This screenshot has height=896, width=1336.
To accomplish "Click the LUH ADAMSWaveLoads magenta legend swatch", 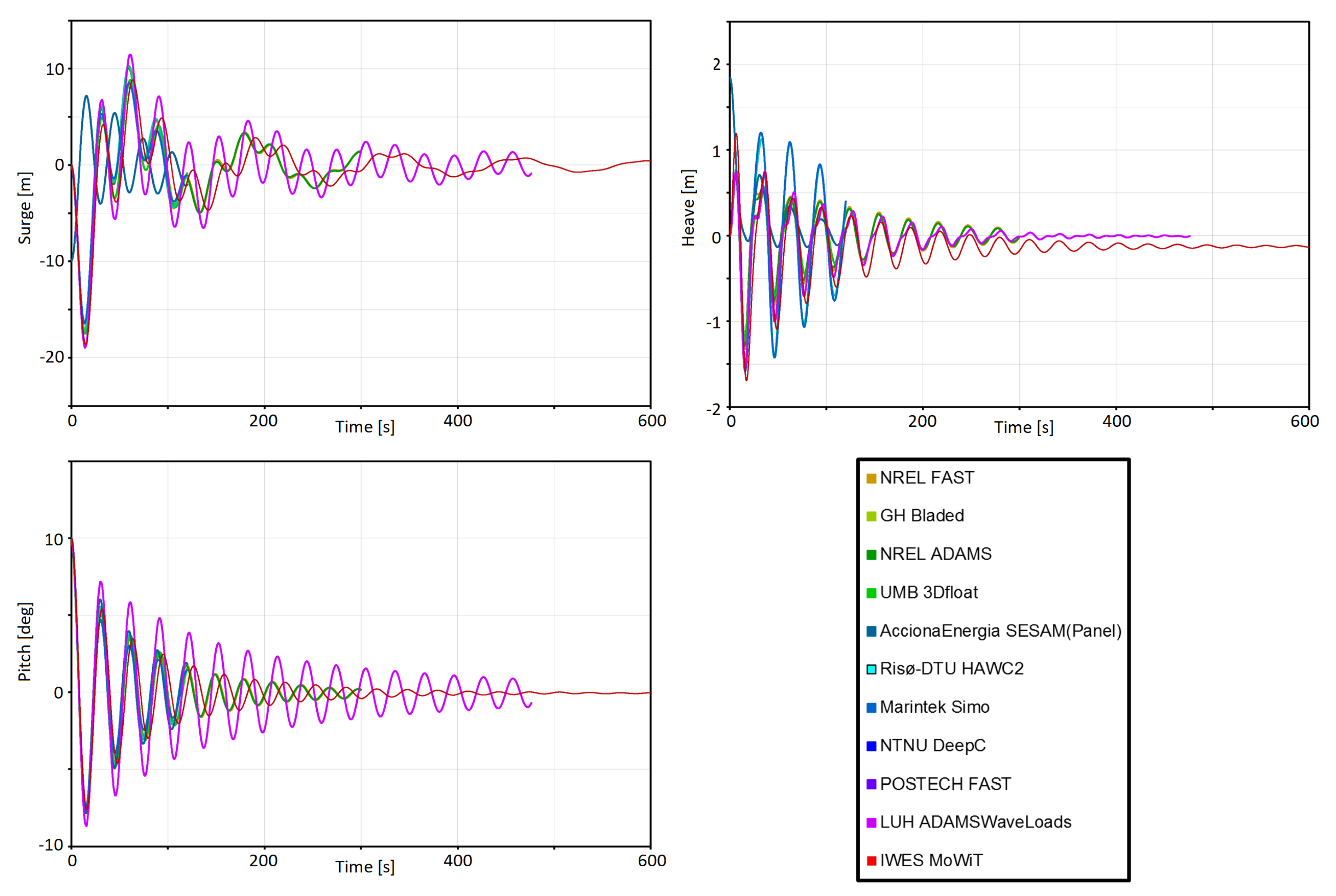I will [871, 823].
